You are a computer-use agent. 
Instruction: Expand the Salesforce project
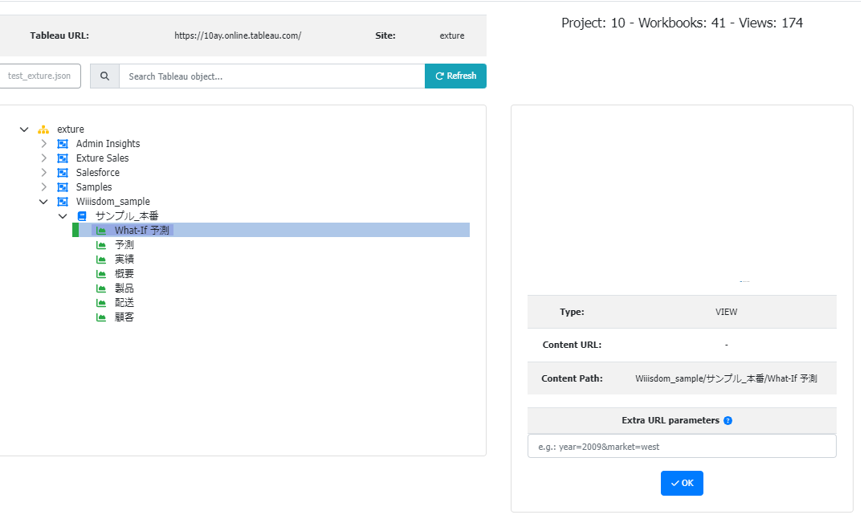(43, 172)
